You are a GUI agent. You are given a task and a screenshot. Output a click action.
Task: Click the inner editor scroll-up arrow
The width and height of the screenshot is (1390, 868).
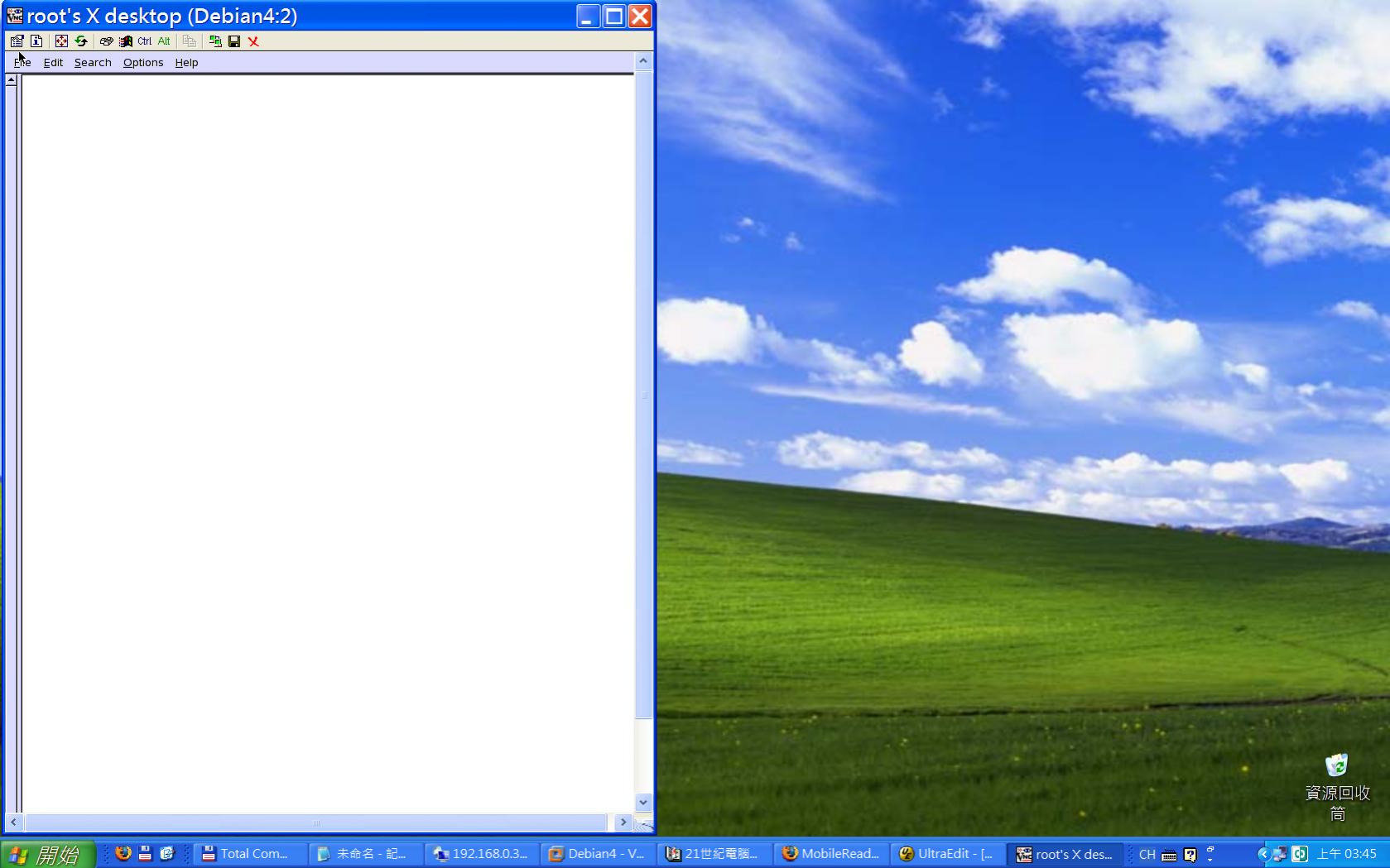point(11,80)
